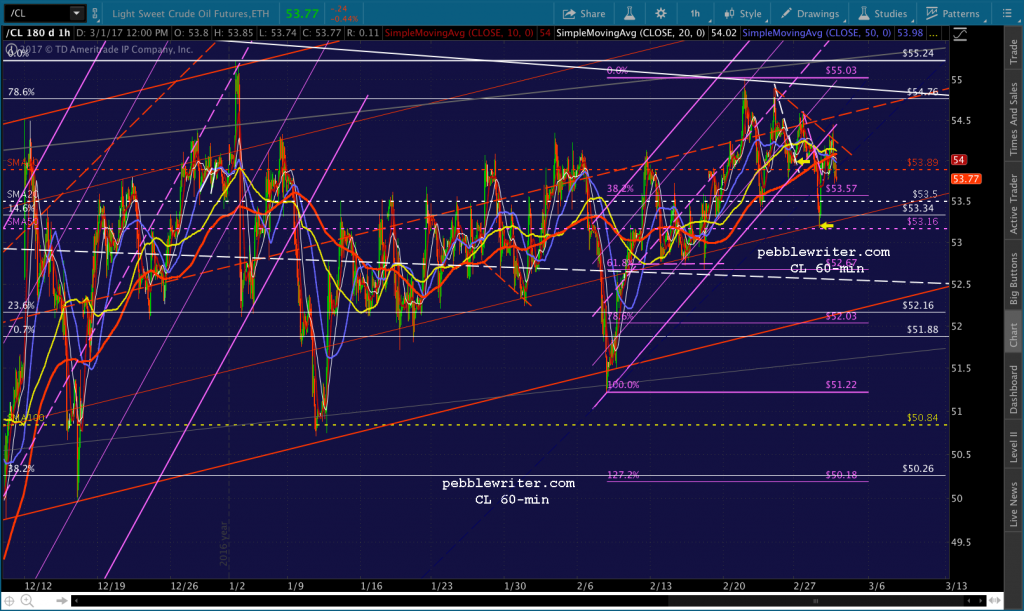Viewport: 1024px width, 611px height.
Task: Click the zoom magnifier icon at bottom left
Action: click(x=27, y=601)
